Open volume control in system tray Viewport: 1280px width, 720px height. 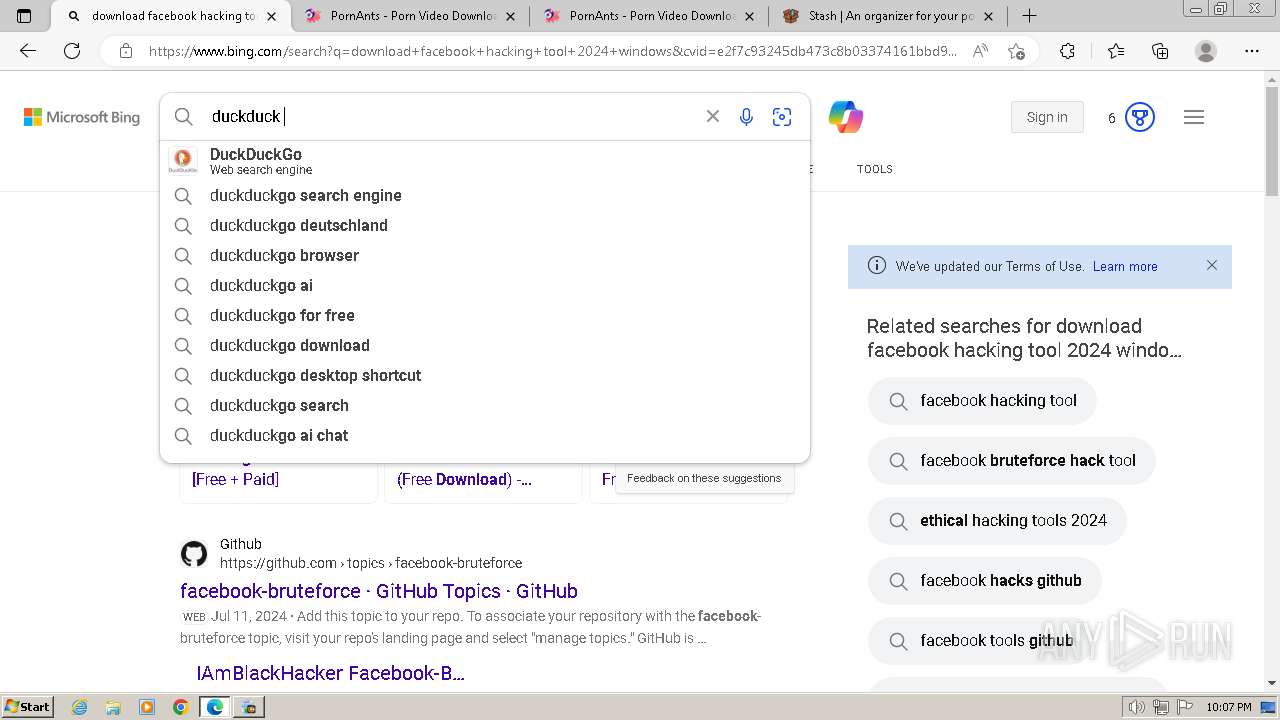point(1137,707)
